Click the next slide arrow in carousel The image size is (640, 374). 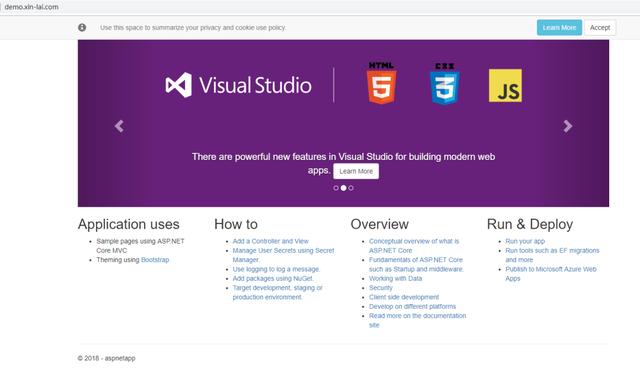pos(567,126)
